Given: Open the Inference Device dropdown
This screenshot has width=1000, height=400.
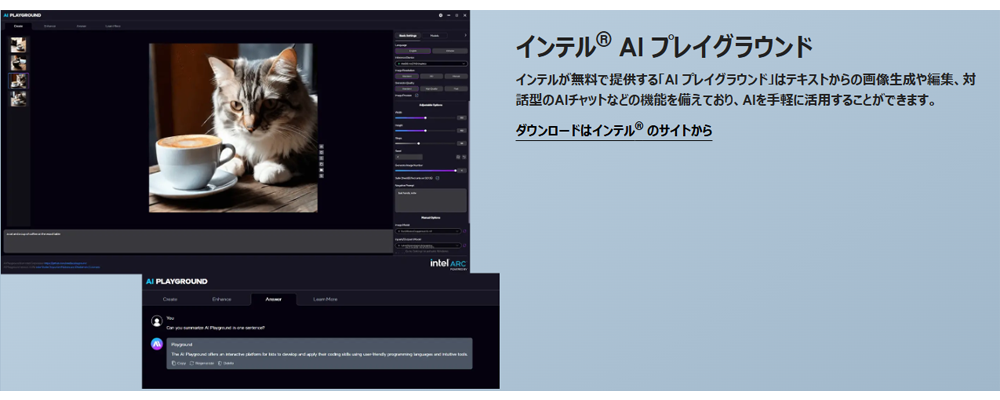Looking at the screenshot, I should pyautogui.click(x=431, y=64).
